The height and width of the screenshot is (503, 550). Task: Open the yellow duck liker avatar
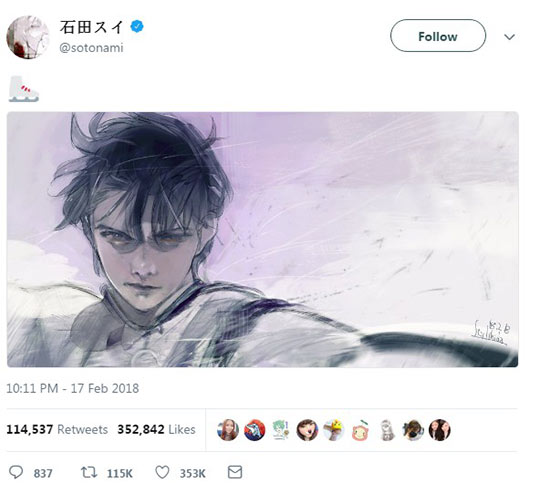[x=333, y=430]
